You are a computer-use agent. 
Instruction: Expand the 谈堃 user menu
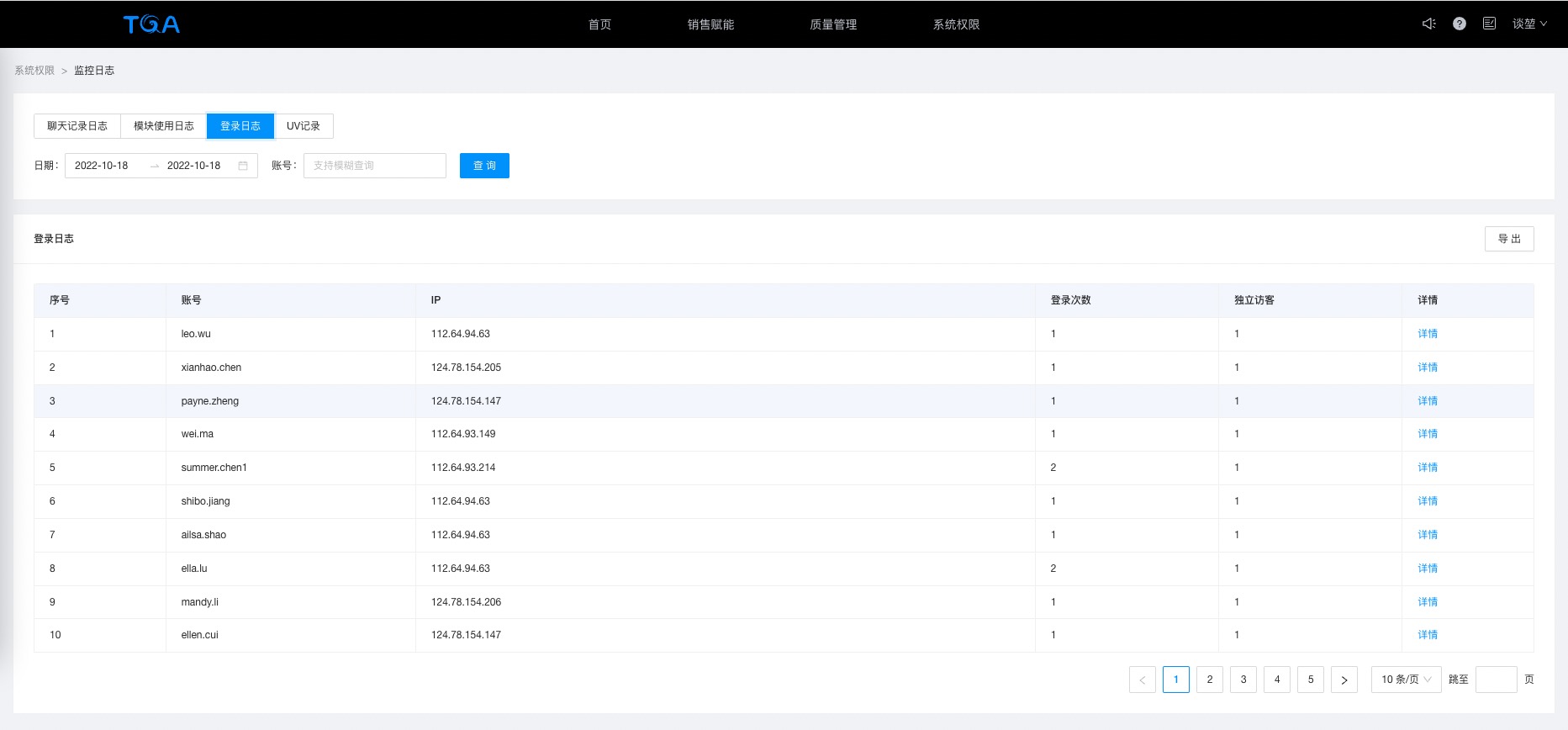(1529, 24)
